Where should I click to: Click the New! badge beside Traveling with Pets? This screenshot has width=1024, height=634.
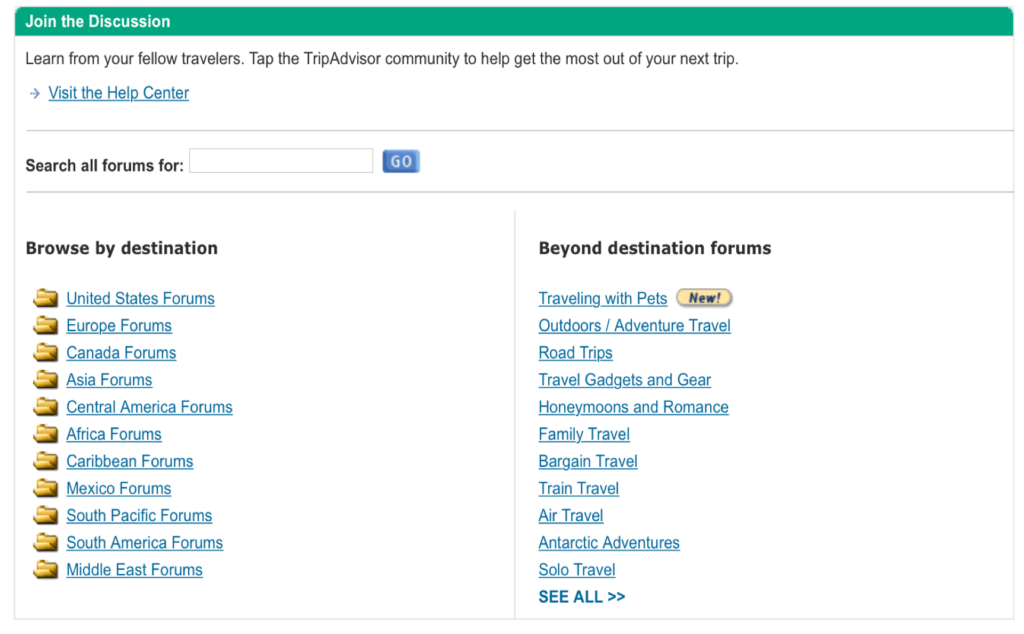[x=704, y=297]
